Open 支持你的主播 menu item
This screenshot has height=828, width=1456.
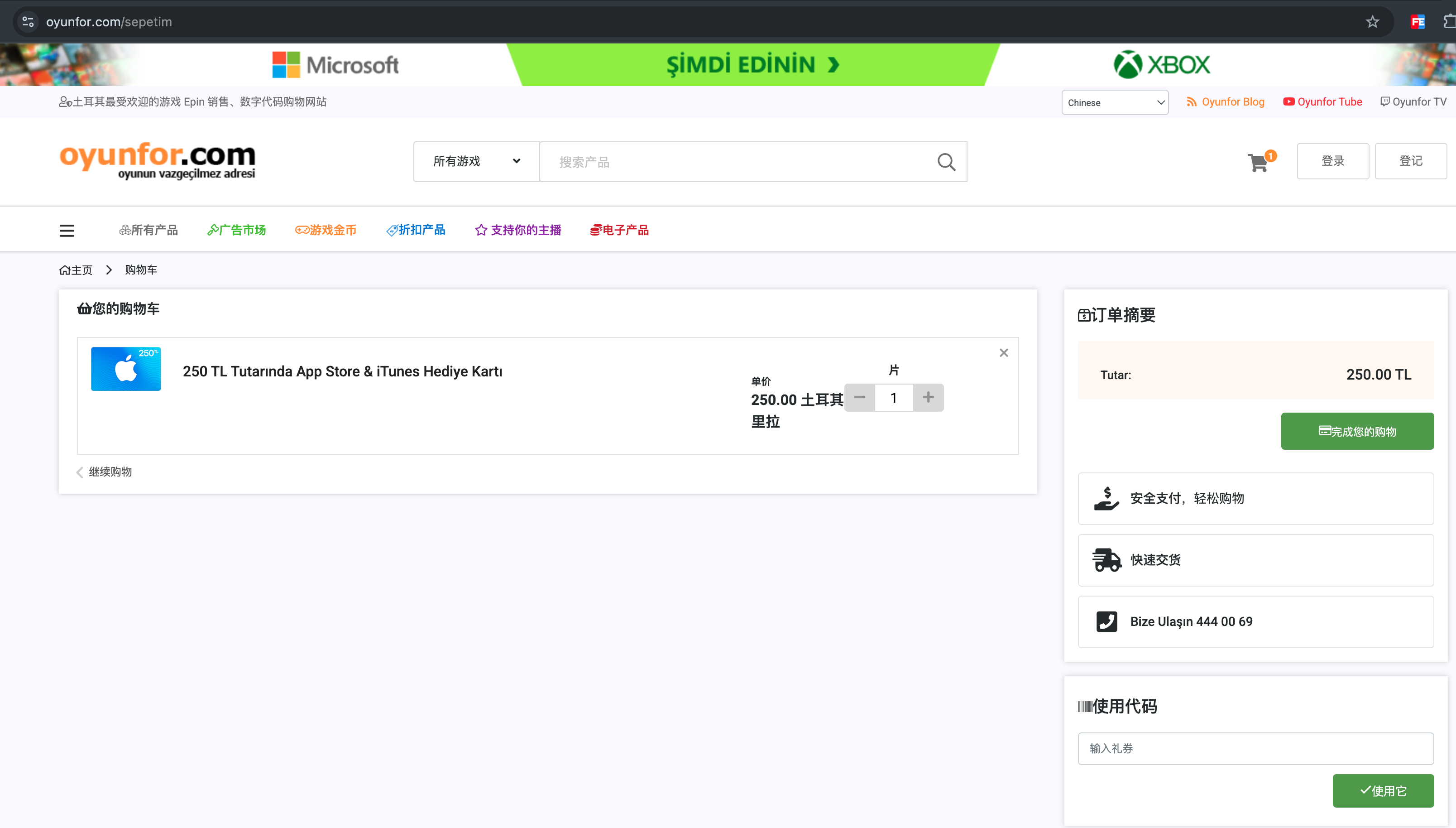(518, 230)
